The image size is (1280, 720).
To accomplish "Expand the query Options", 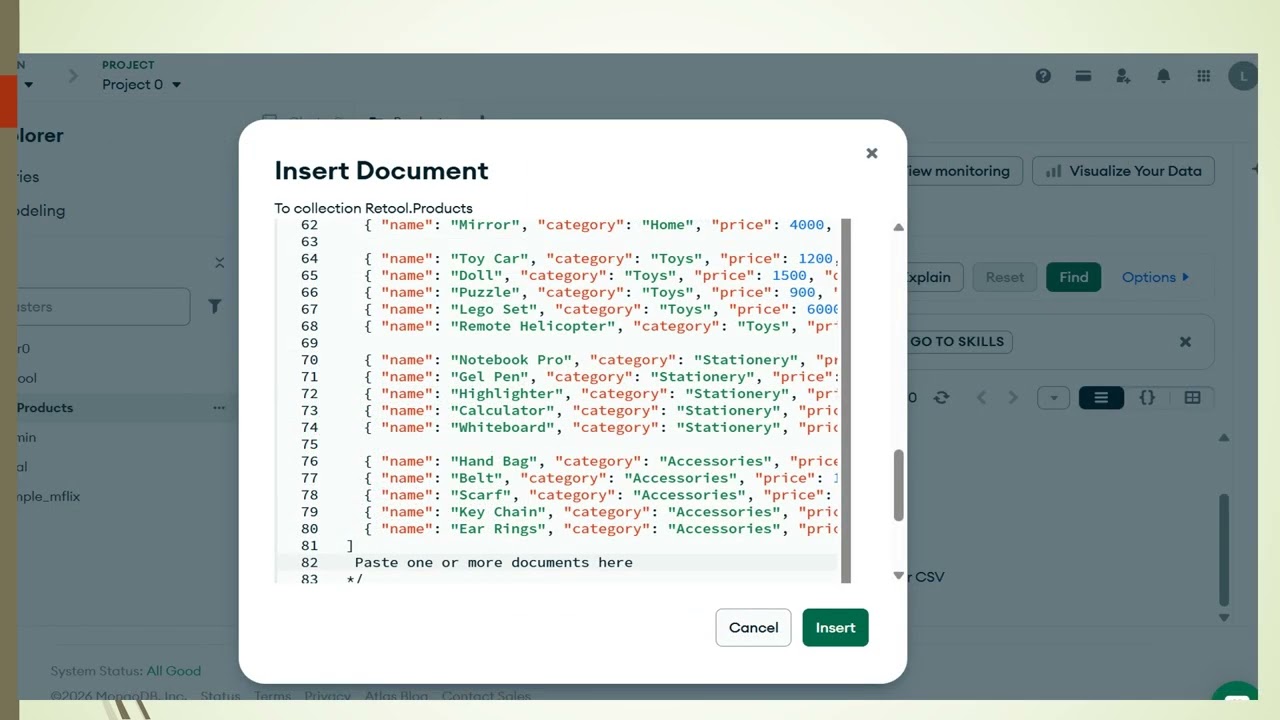I will pyautogui.click(x=1155, y=277).
